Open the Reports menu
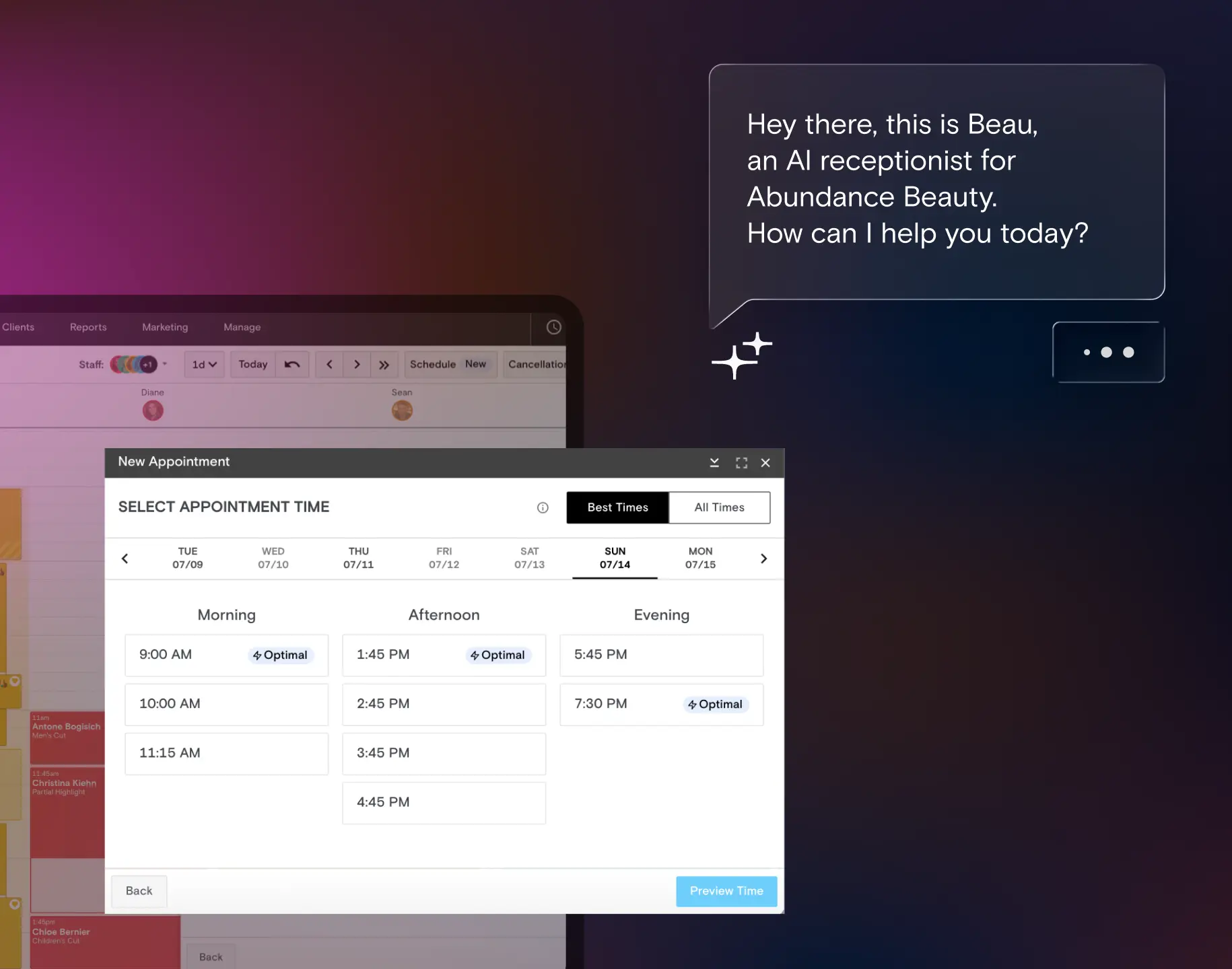Viewport: 1232px width, 969px height. tap(88, 327)
